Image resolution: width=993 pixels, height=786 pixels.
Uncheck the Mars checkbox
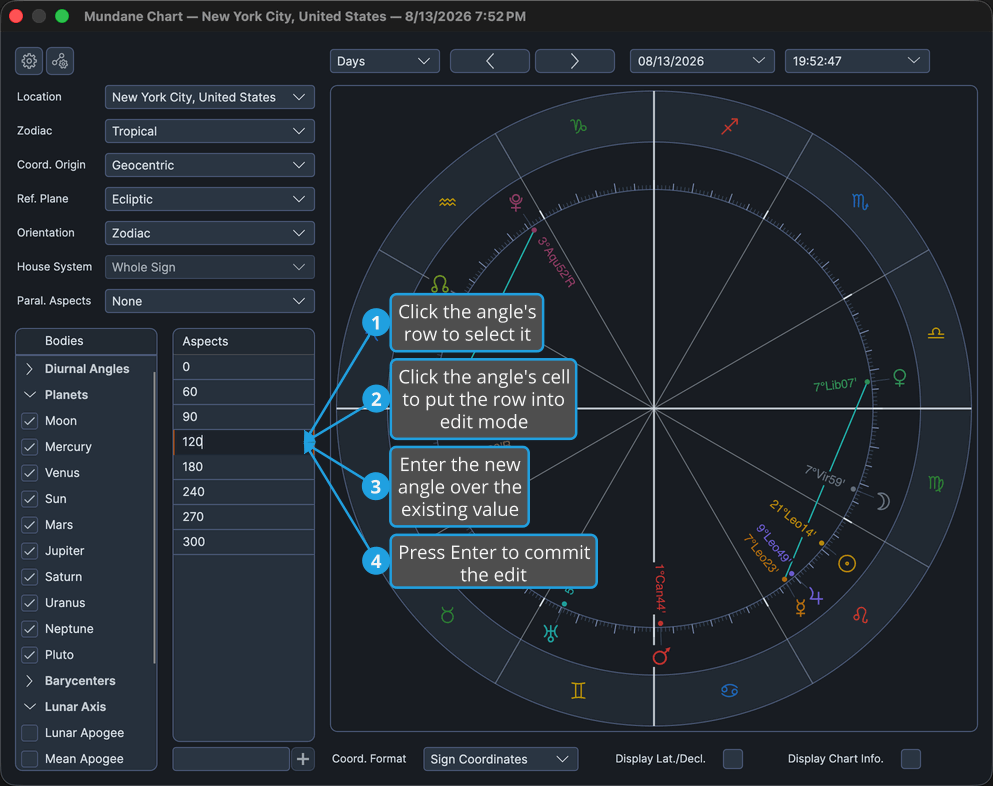30,524
